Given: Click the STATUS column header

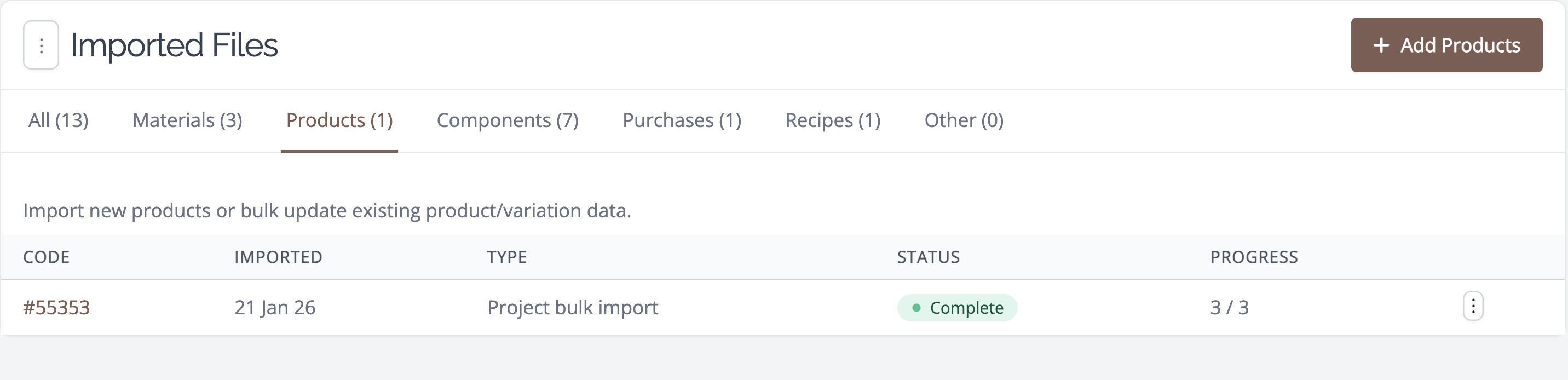Looking at the screenshot, I should (x=928, y=257).
